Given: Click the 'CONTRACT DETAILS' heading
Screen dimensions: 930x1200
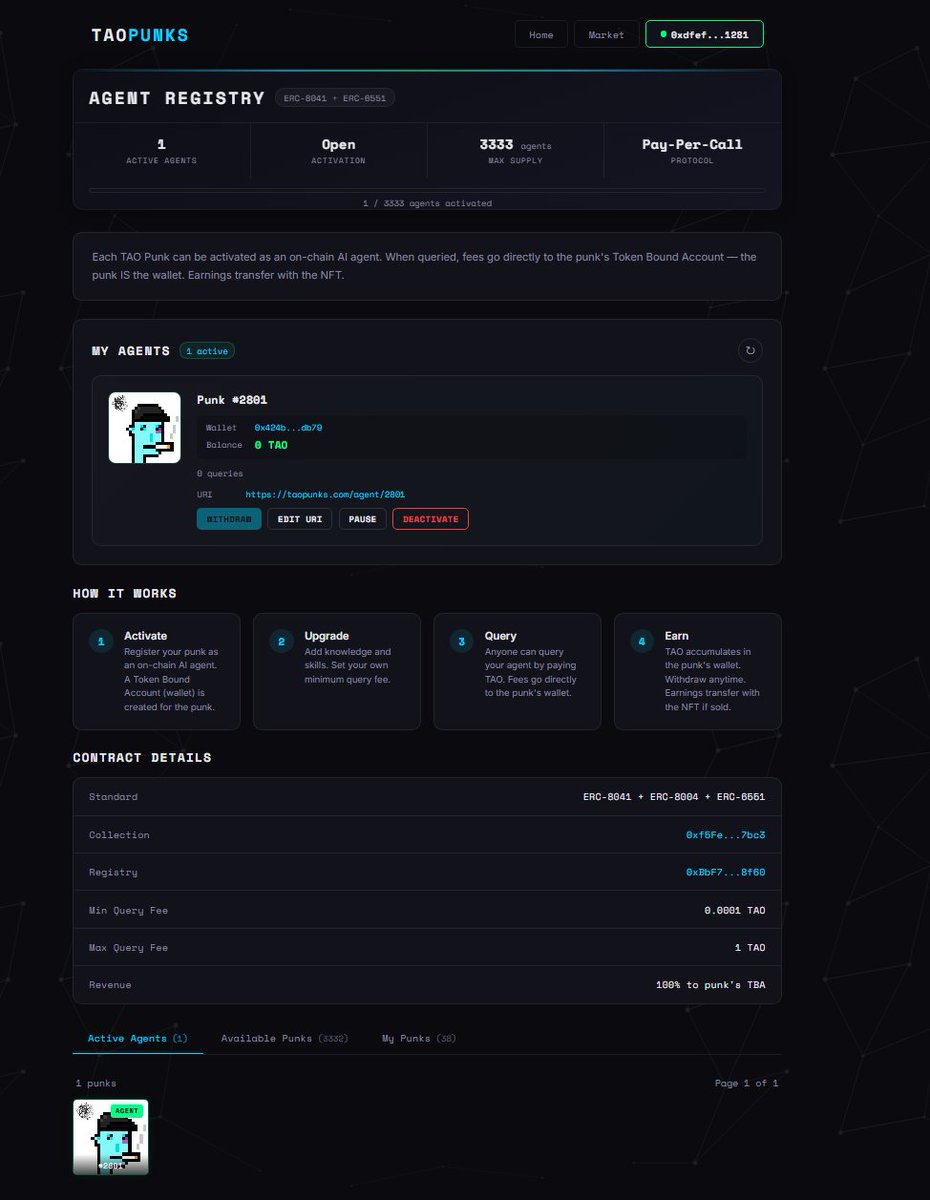Looking at the screenshot, I should (x=142, y=757).
